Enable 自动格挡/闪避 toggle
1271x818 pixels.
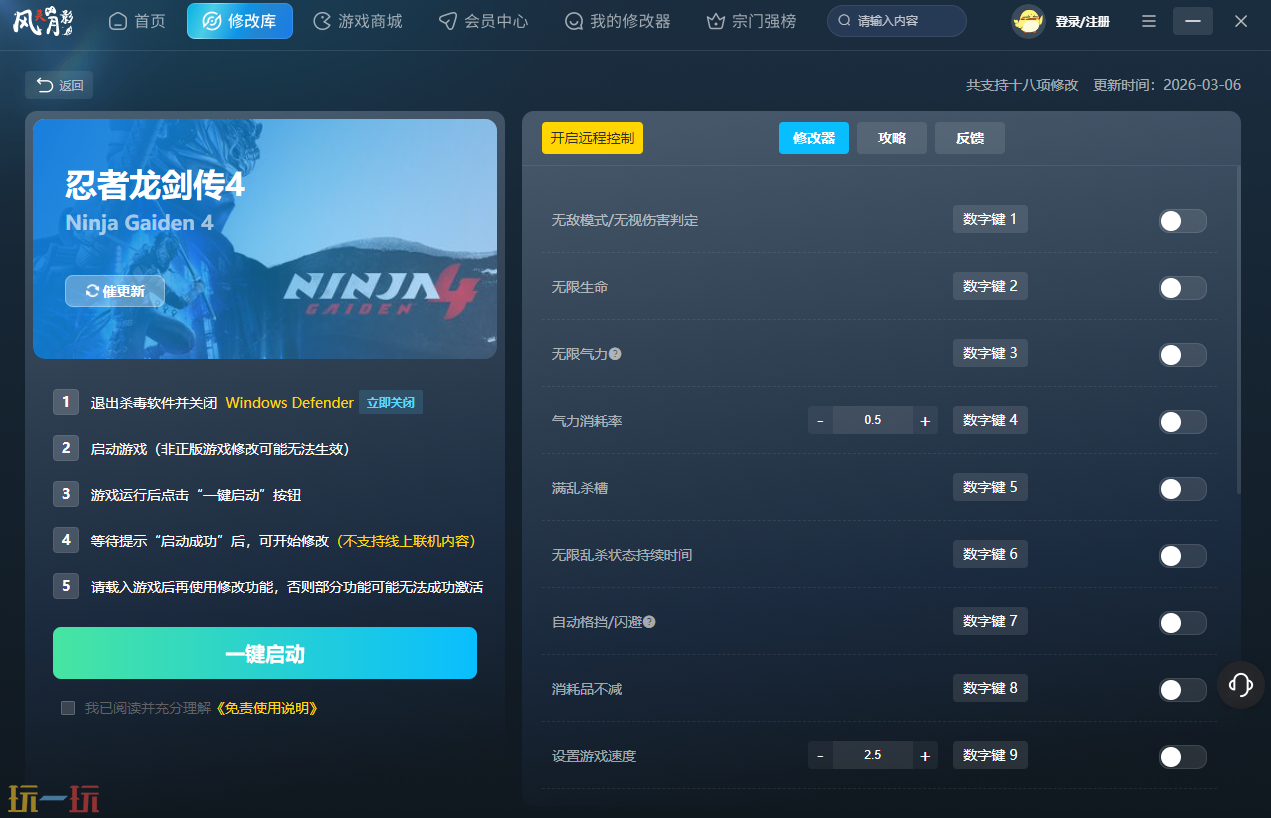(1183, 623)
